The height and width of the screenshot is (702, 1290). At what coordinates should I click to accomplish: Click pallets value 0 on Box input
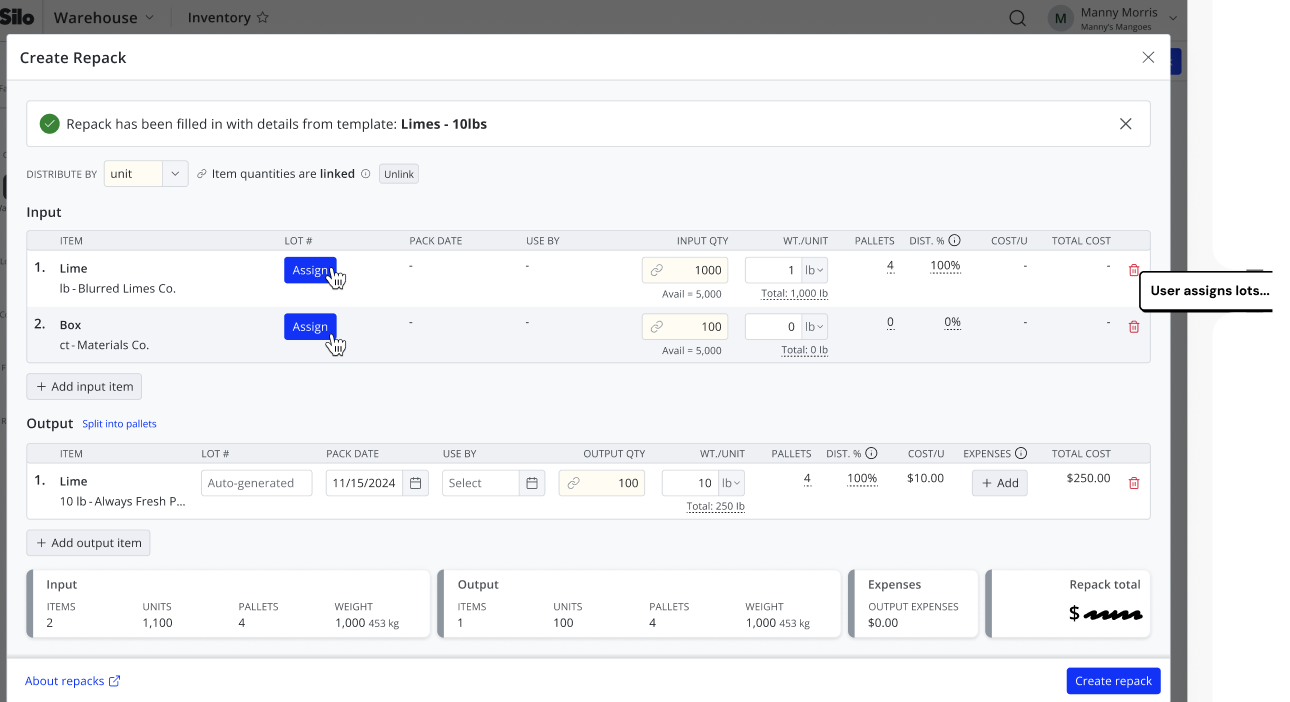coord(890,323)
